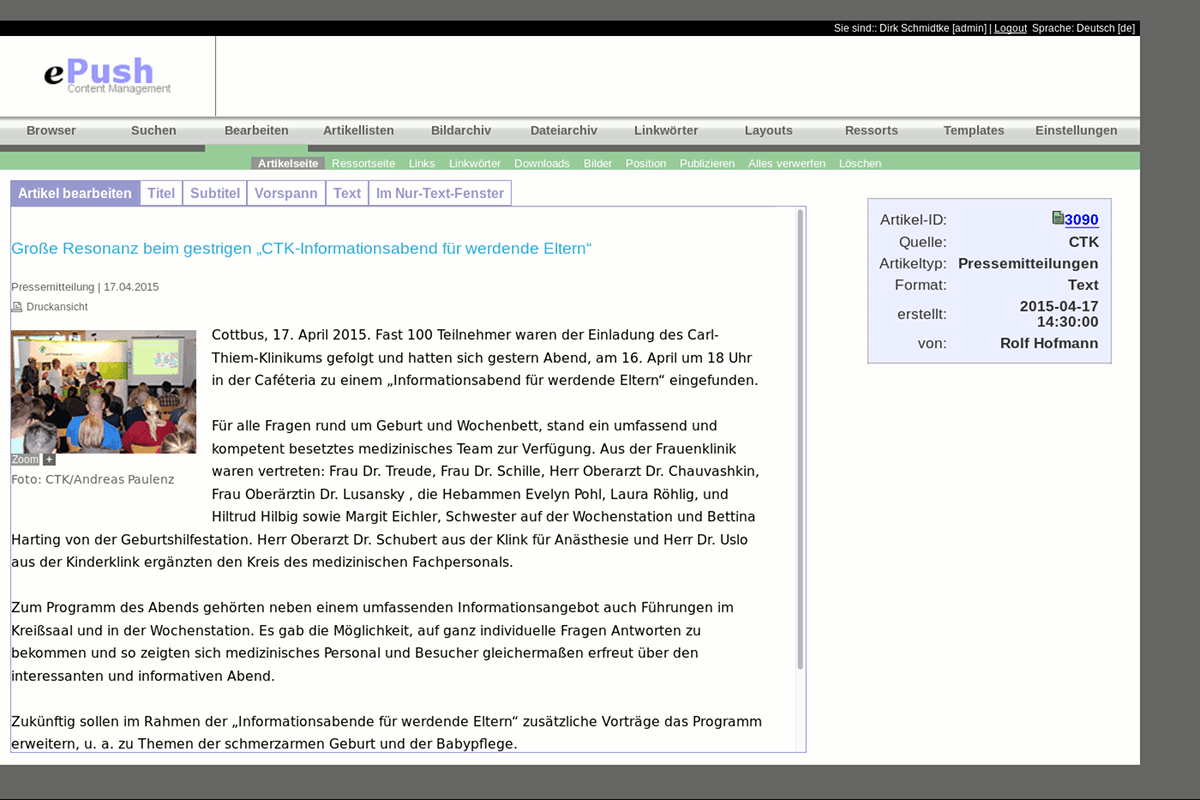Open the Linkwörter submenu item in green bar
This screenshot has height=800, width=1200.
click(475, 163)
